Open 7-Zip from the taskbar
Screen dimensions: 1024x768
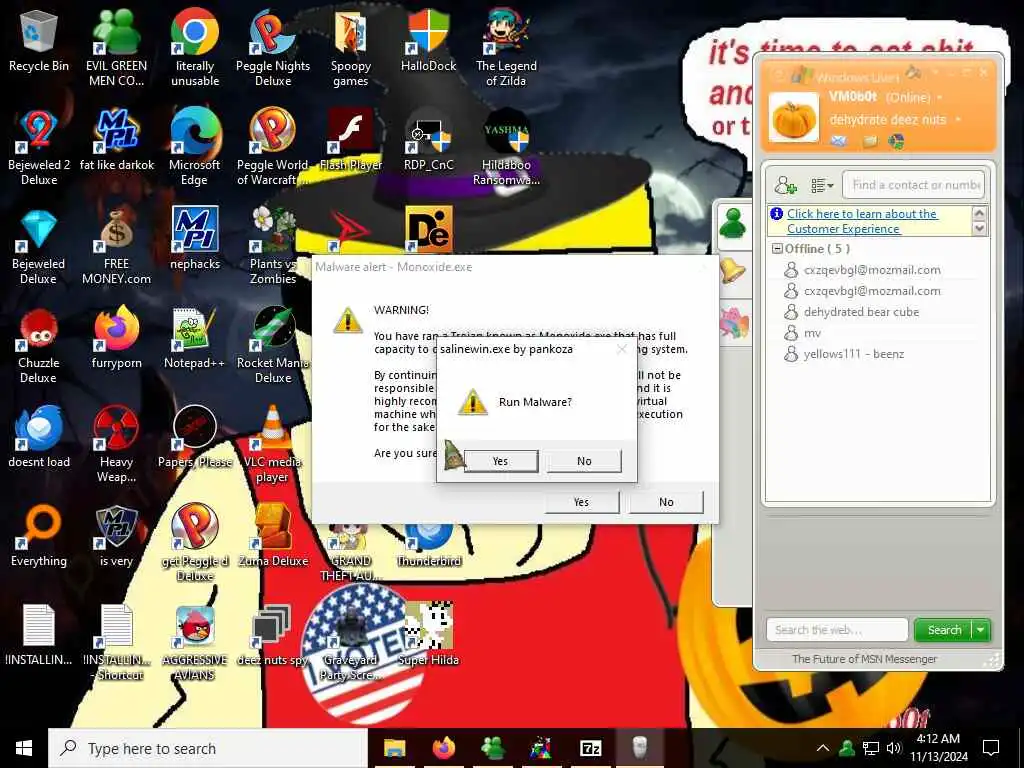coord(590,748)
